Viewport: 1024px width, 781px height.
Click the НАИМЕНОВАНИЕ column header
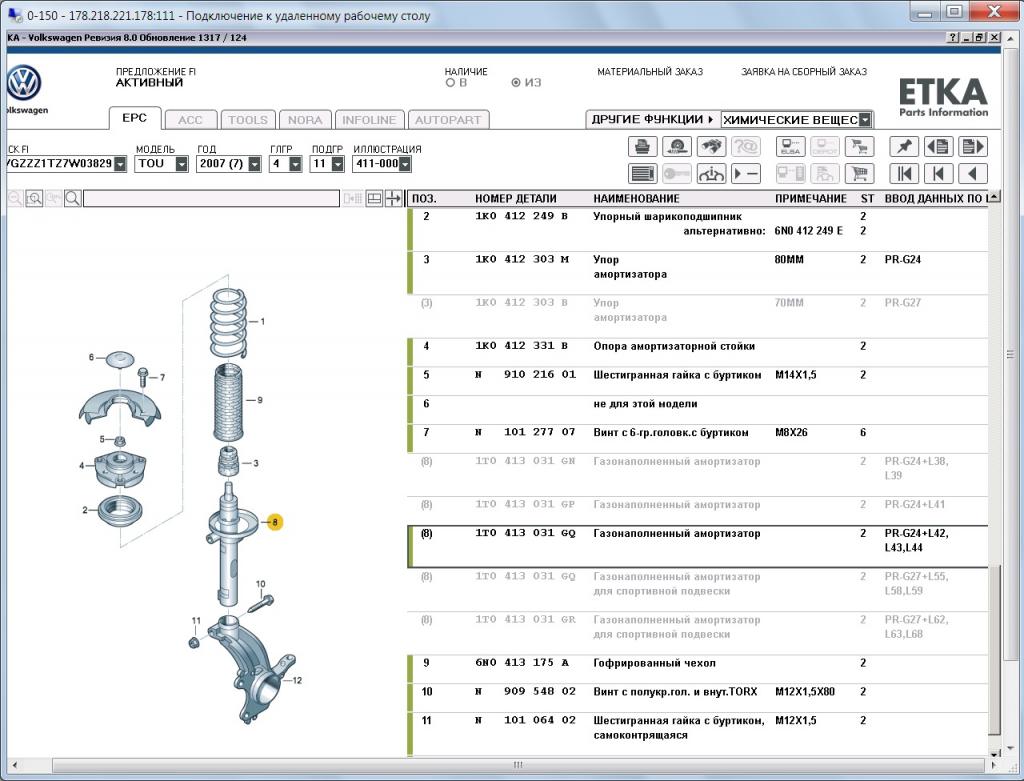click(x=636, y=199)
